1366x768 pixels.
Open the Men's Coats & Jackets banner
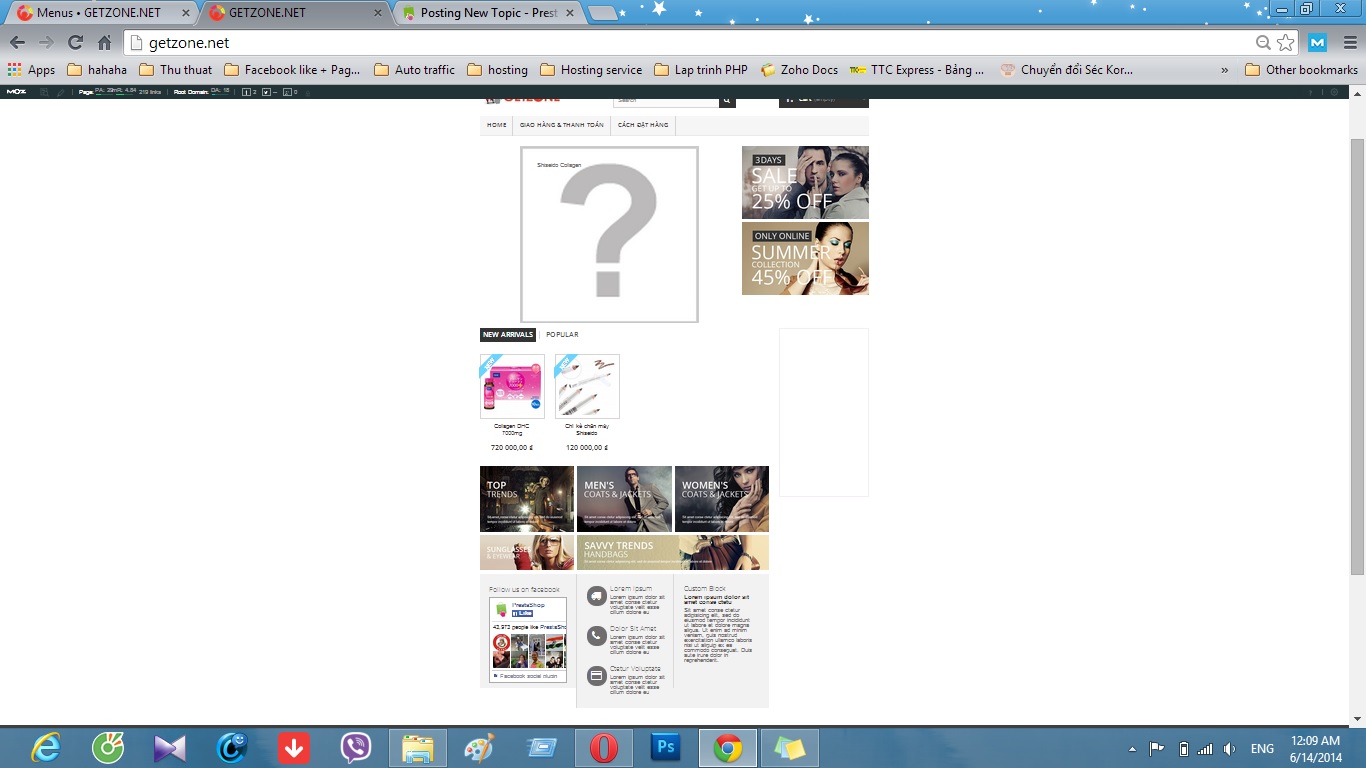(624, 499)
